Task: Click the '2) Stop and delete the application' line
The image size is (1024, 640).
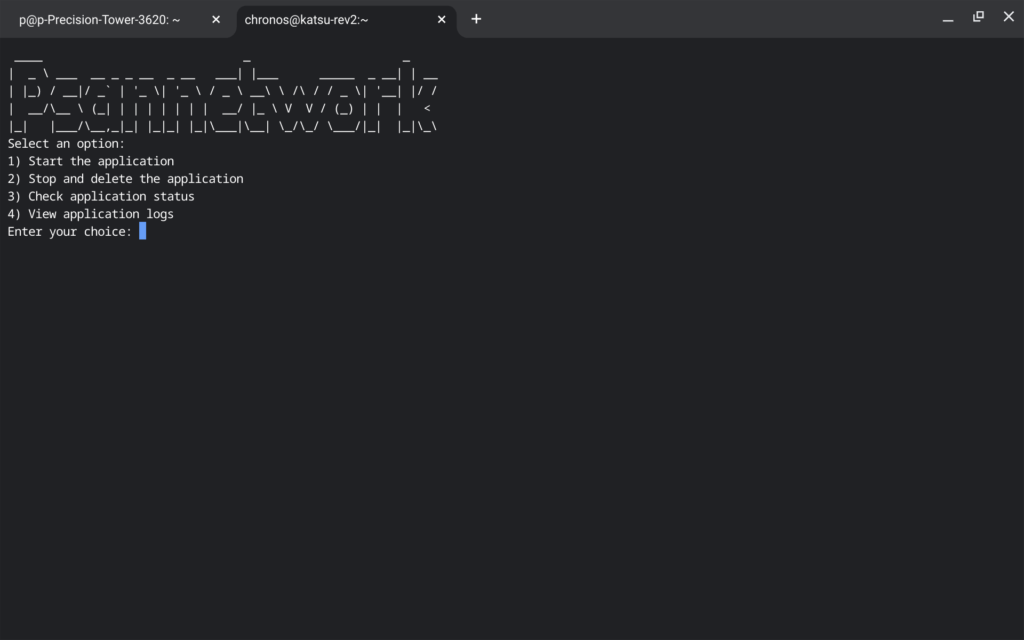Action: click(x=125, y=179)
